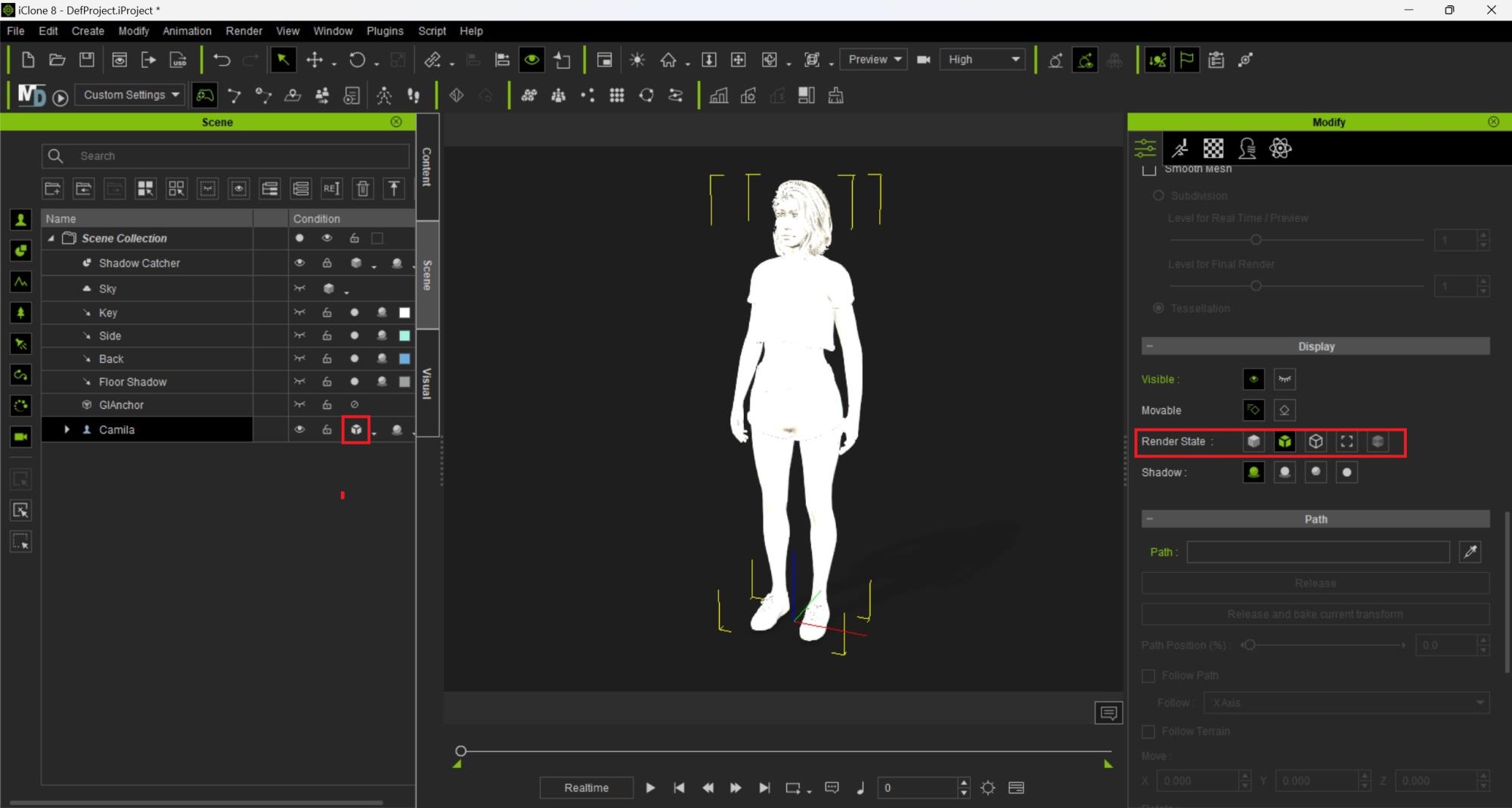This screenshot has width=1512, height=808.
Task: Open the Motion running-figure tab icon
Action: coord(1180,148)
